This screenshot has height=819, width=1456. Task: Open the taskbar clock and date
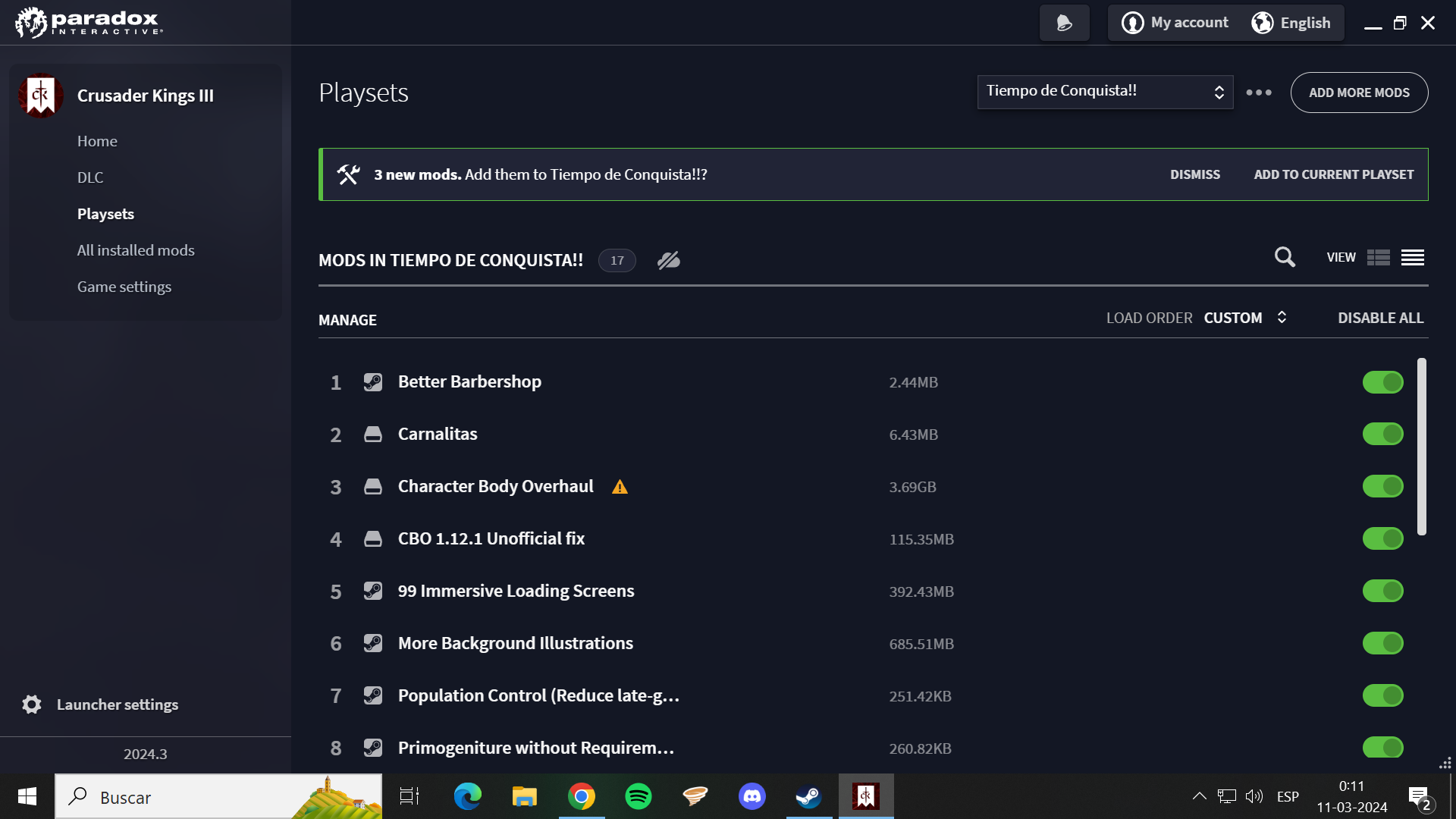[1352, 796]
